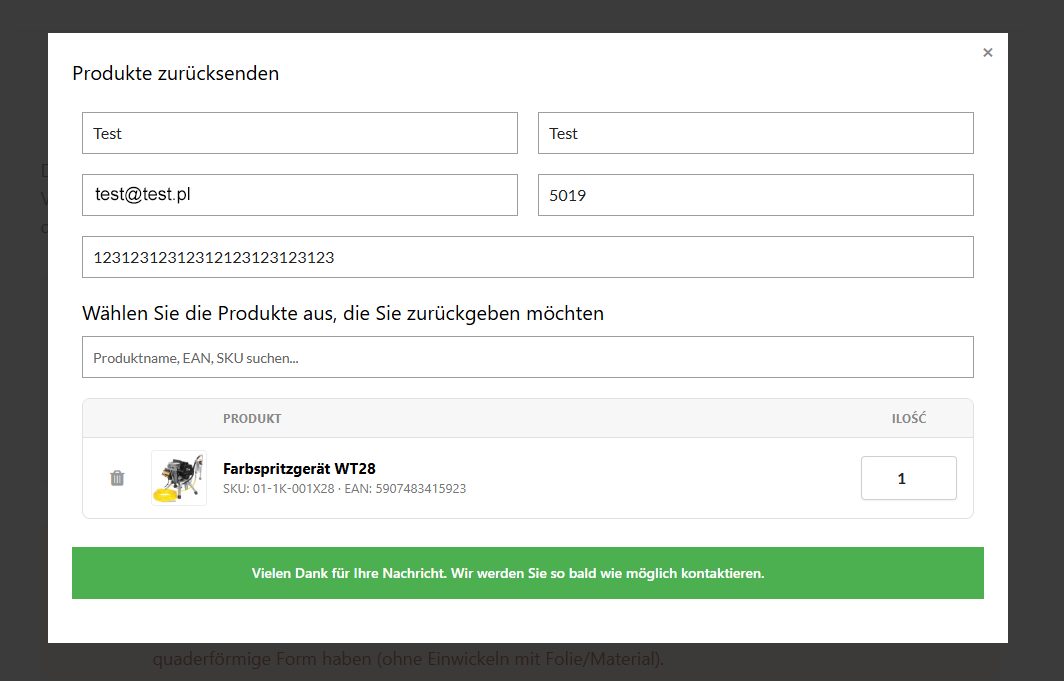Screen dimensions: 1064x681
Task: Close the Produkte zurücksenden dialog
Action: (987, 53)
